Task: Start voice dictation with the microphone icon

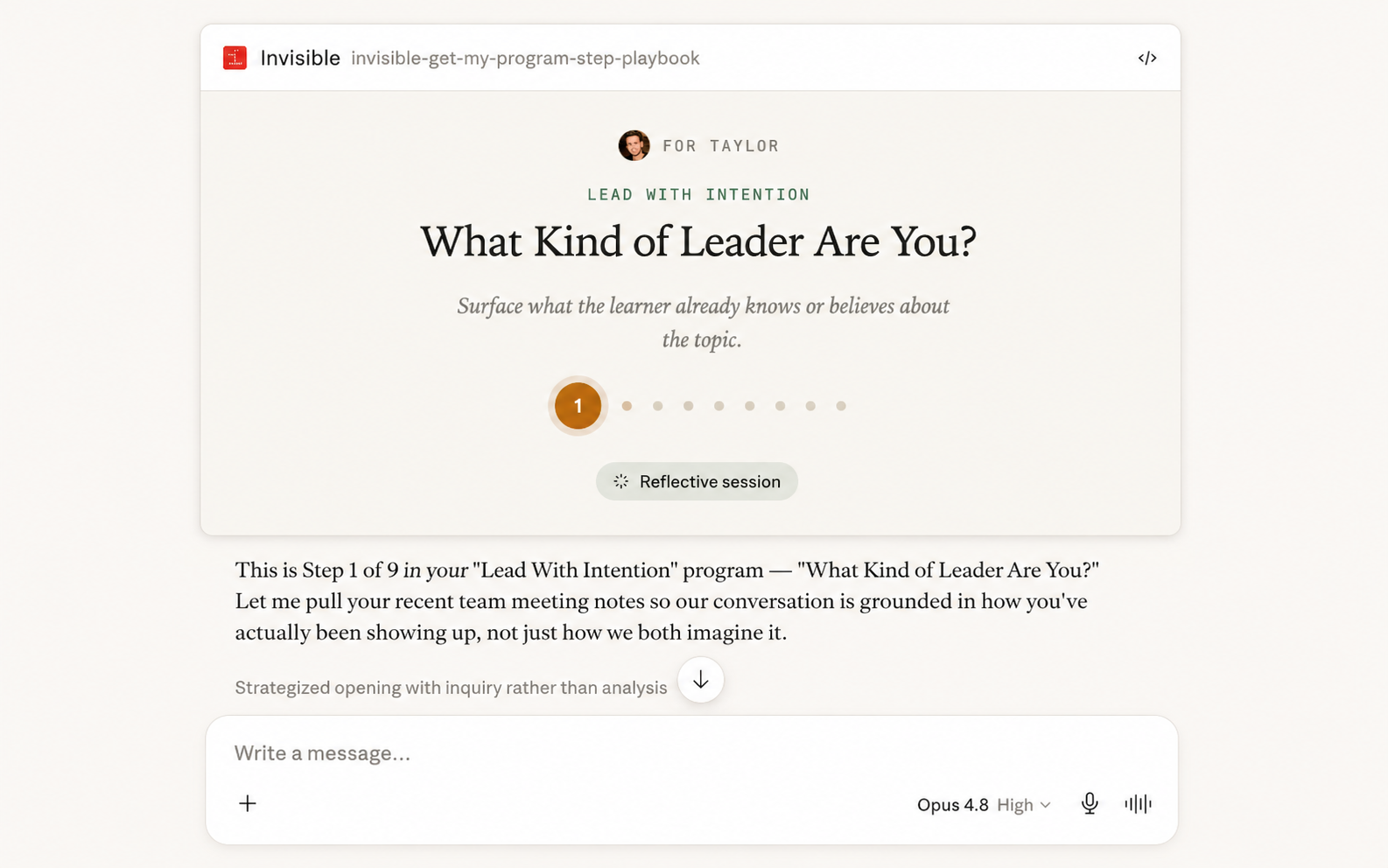Action: click(1090, 803)
